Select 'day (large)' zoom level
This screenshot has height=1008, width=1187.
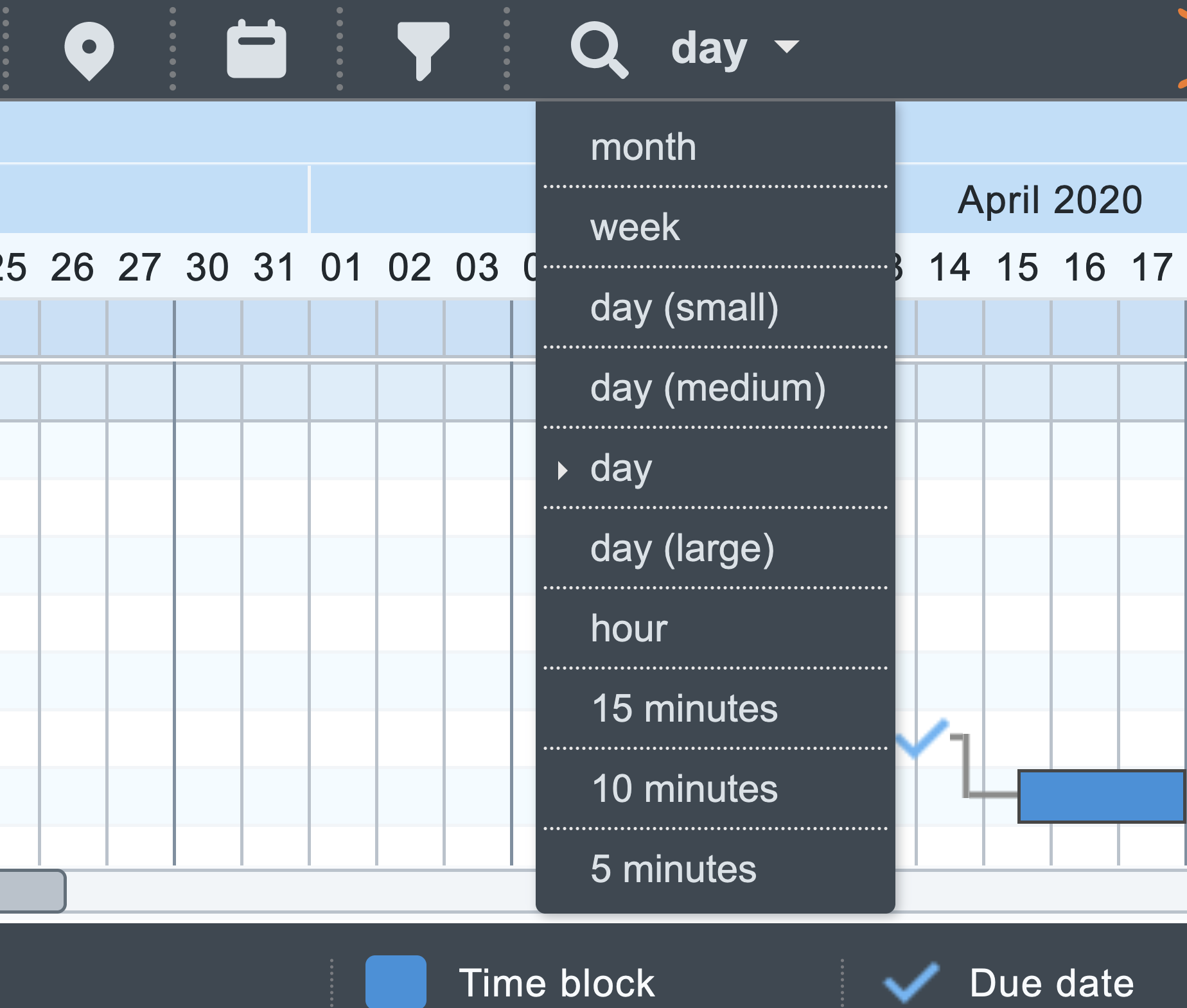pyautogui.click(x=684, y=549)
